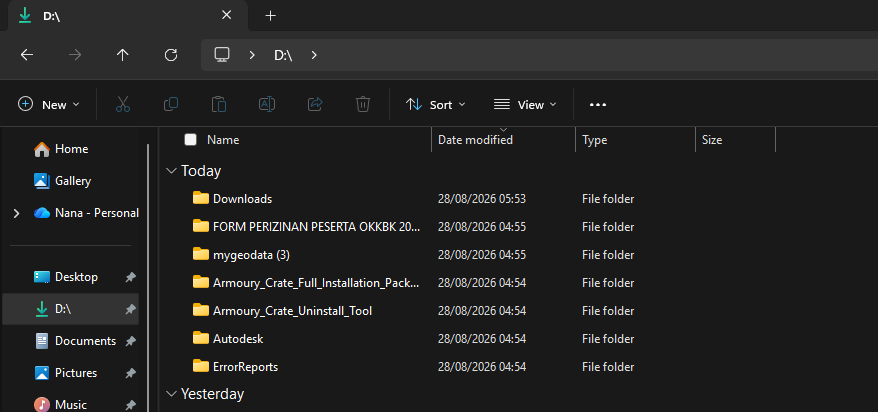Screen dimensions: 878x412
Task: Click the Downloads folder icon
Action: (200, 198)
